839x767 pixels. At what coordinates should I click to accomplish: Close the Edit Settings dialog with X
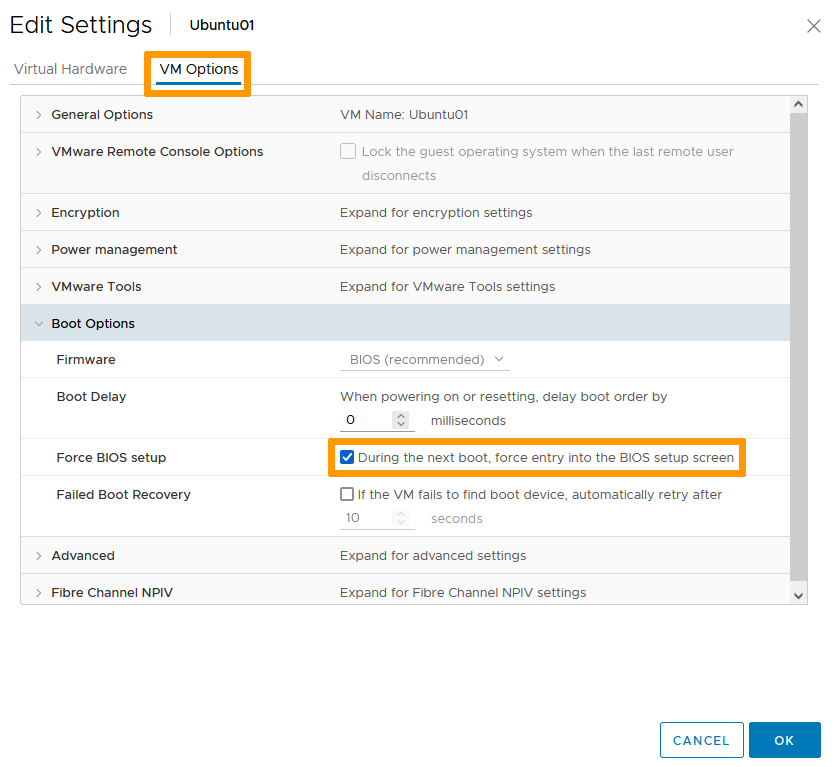point(813,26)
